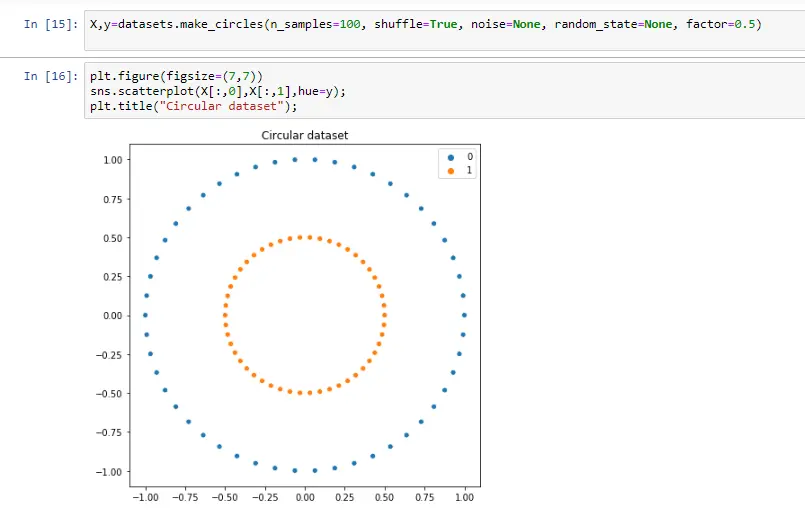Click the sns.scatterplot code line

(x=218, y=91)
